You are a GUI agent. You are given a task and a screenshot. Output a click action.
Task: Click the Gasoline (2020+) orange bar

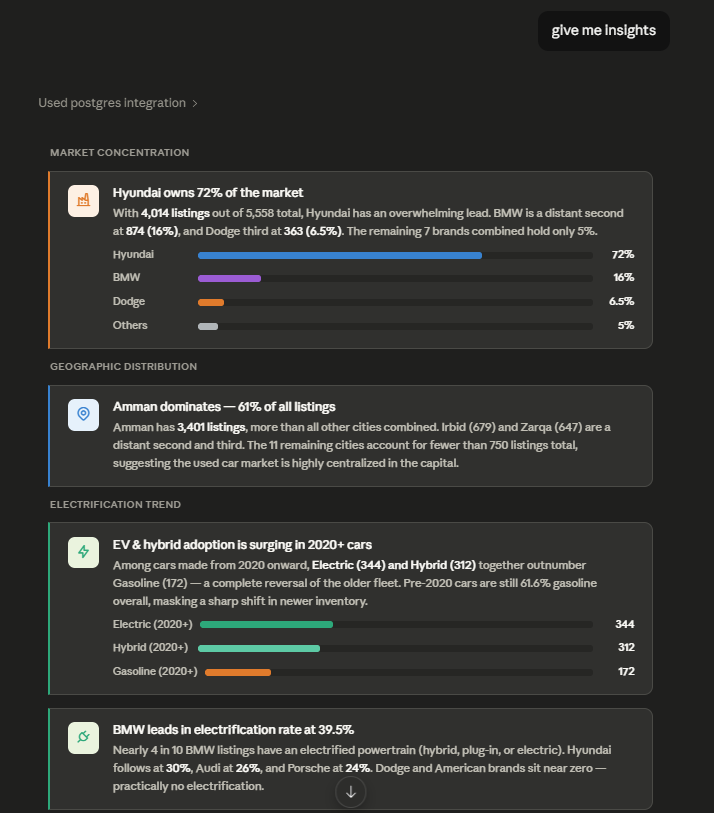pyautogui.click(x=237, y=672)
